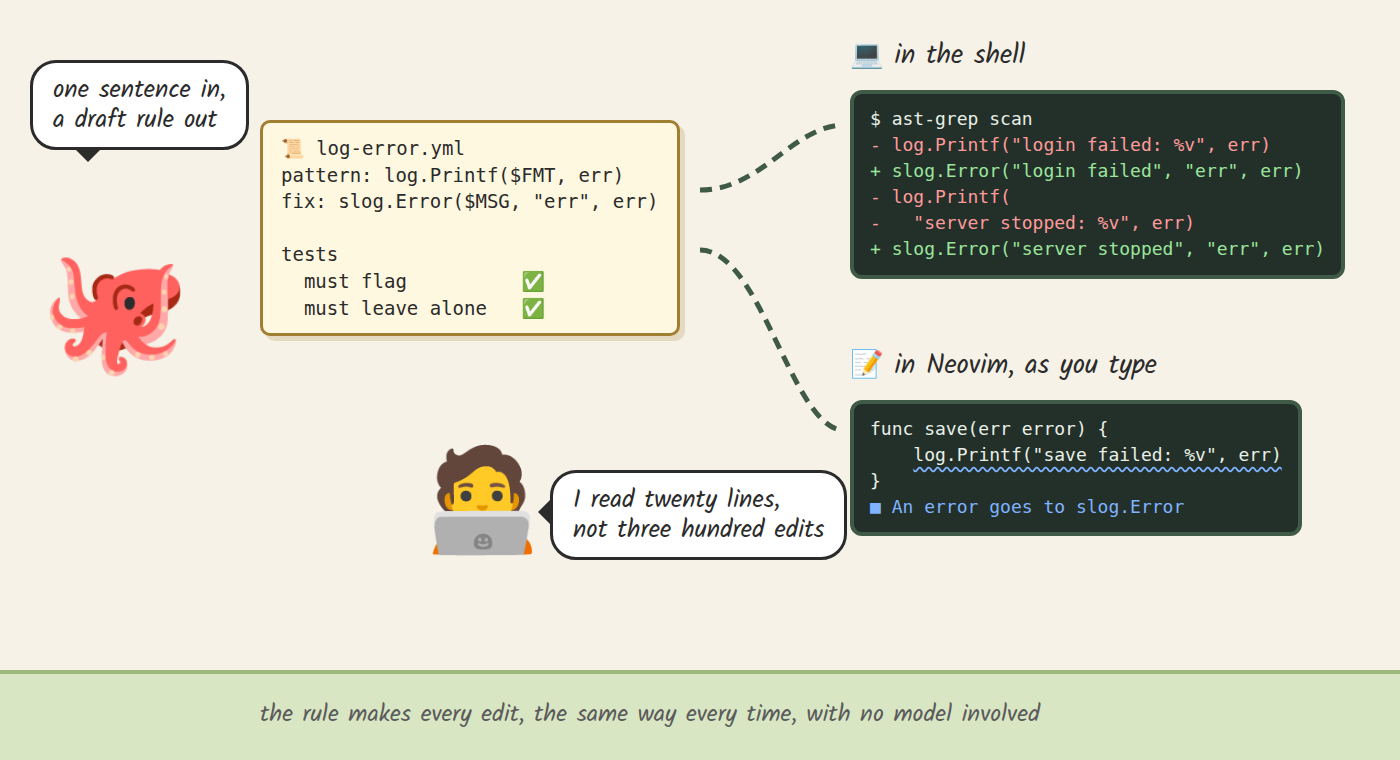This screenshot has height=760, width=1400.
Task: Click the footer text 'the rule makes every edit'
Action: click(650, 713)
